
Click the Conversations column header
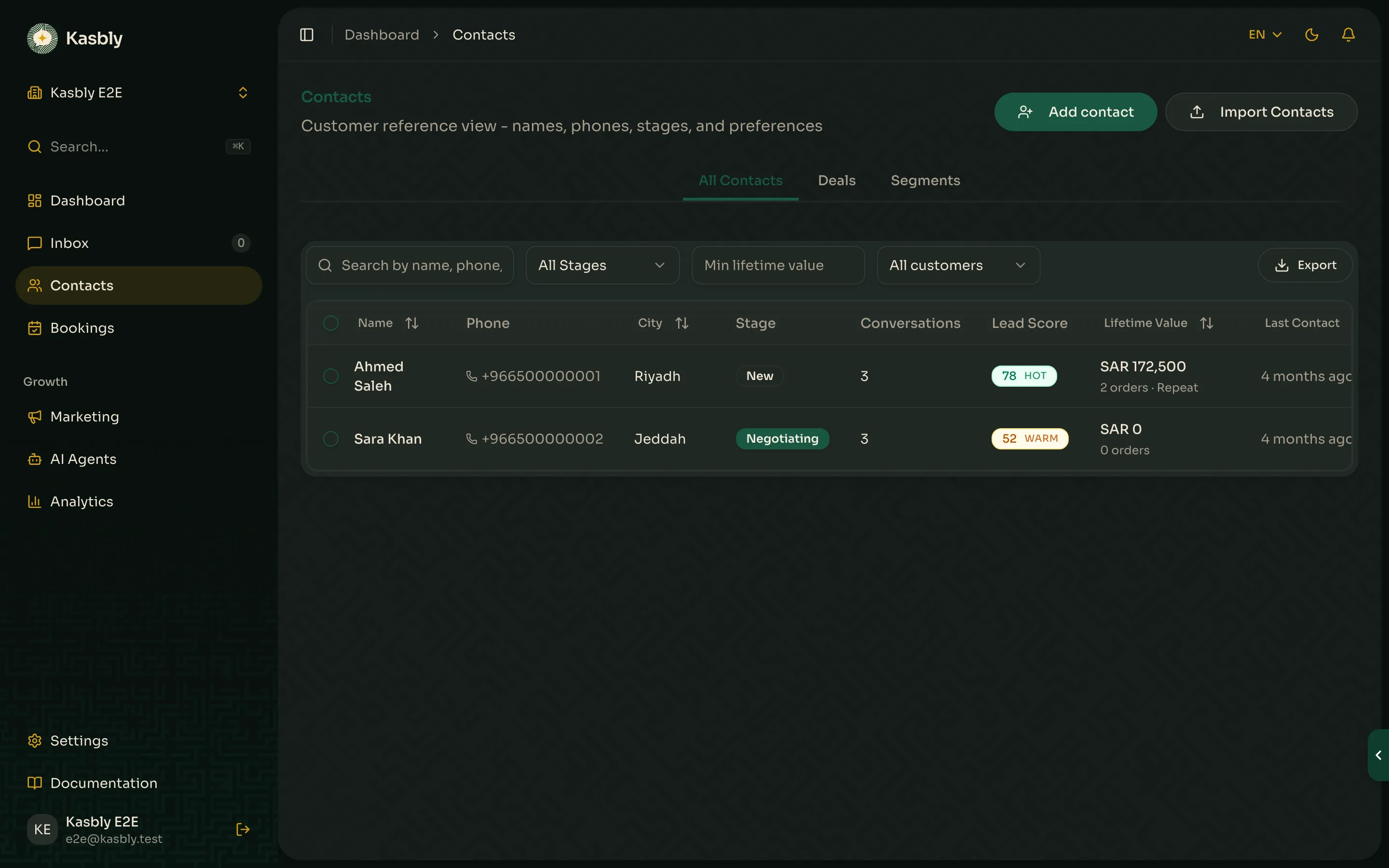[x=910, y=323]
